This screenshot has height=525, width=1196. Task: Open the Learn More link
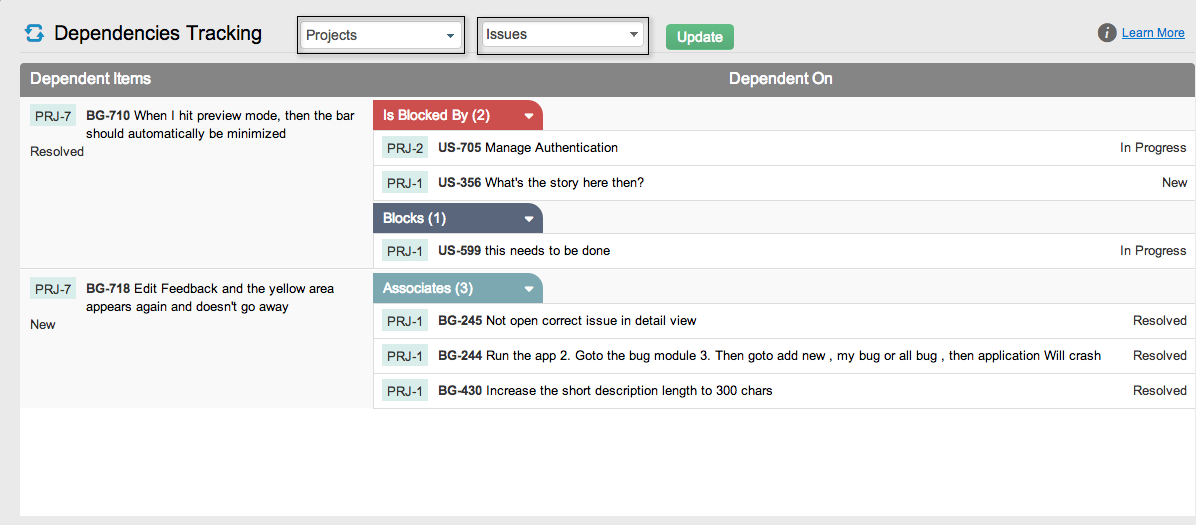click(x=1152, y=33)
